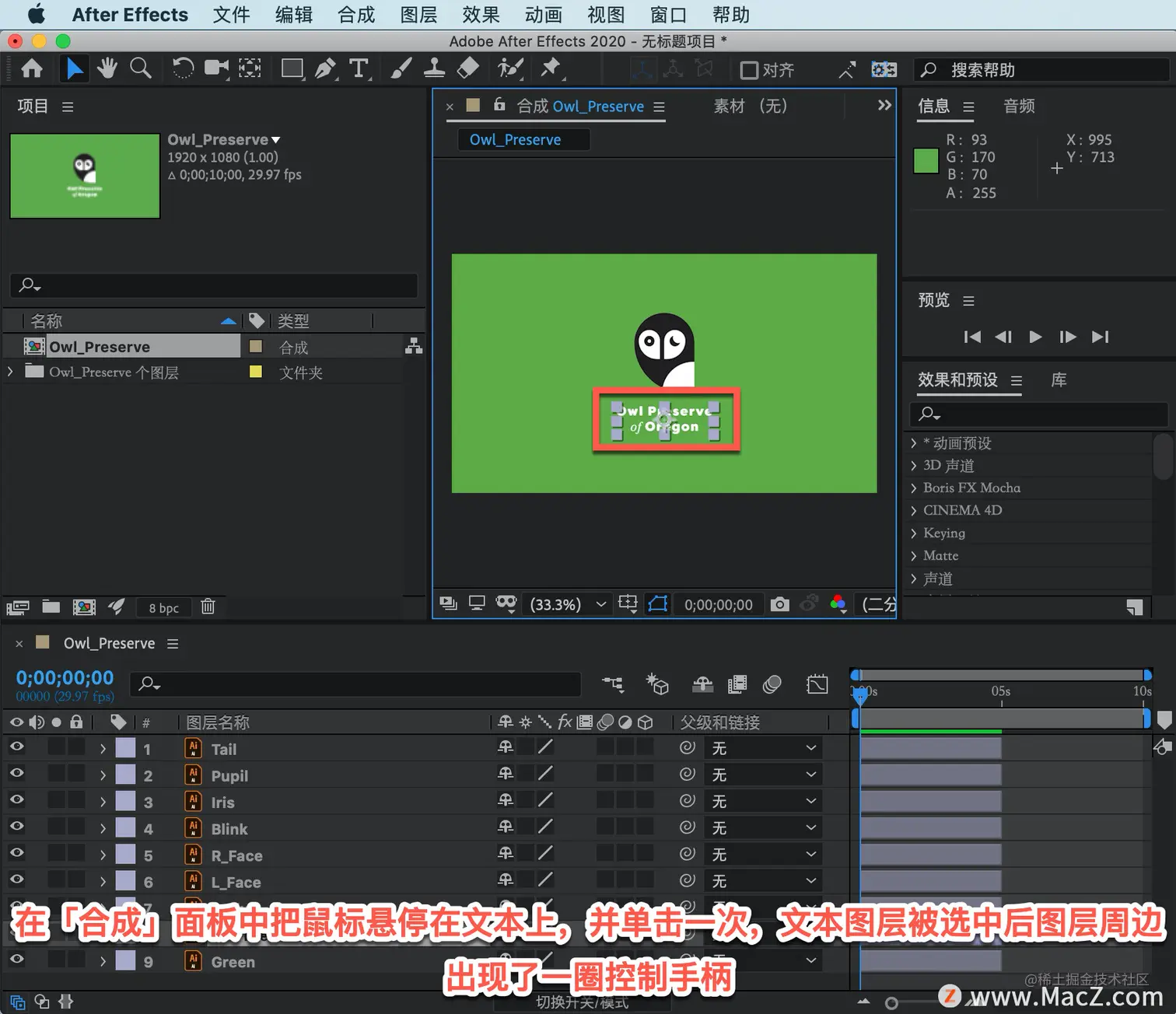The width and height of the screenshot is (1176, 1014).
Task: Select the Horizontal Type tool
Action: [x=359, y=69]
